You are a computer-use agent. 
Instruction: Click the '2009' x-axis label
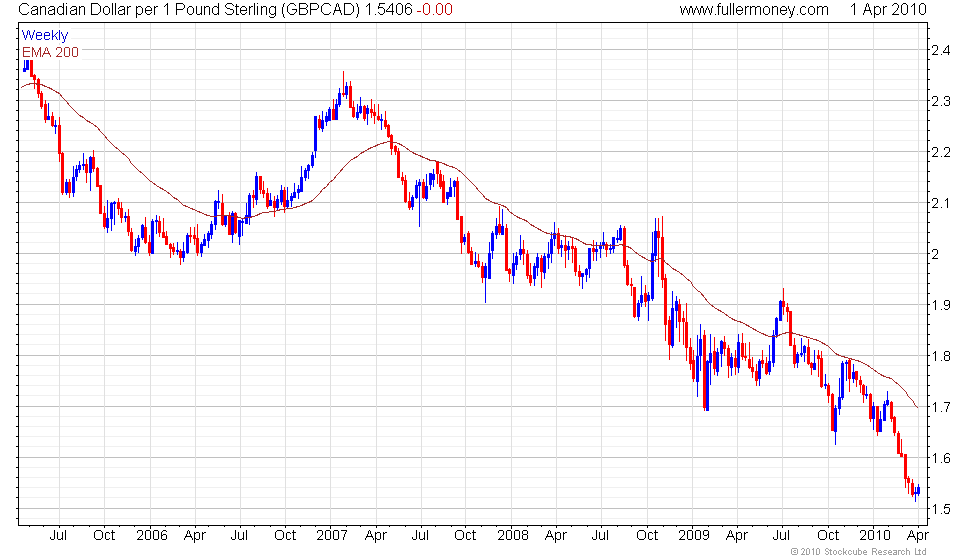pyautogui.click(x=694, y=536)
